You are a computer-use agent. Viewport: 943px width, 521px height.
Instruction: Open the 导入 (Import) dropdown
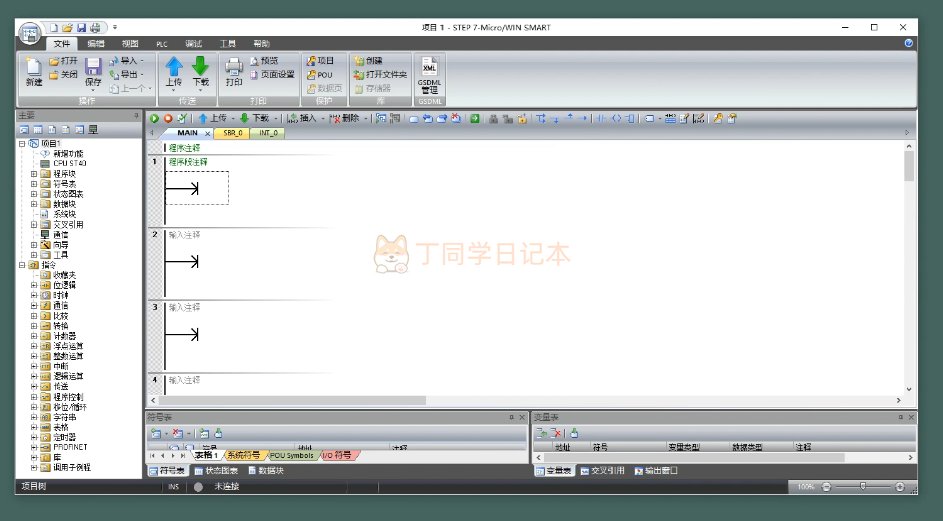[x=129, y=60]
